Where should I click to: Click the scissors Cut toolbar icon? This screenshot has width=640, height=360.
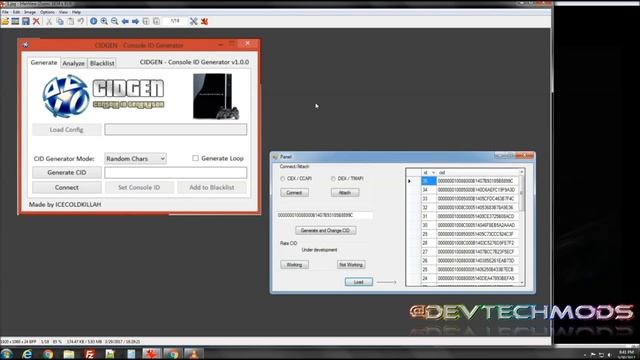49,21
